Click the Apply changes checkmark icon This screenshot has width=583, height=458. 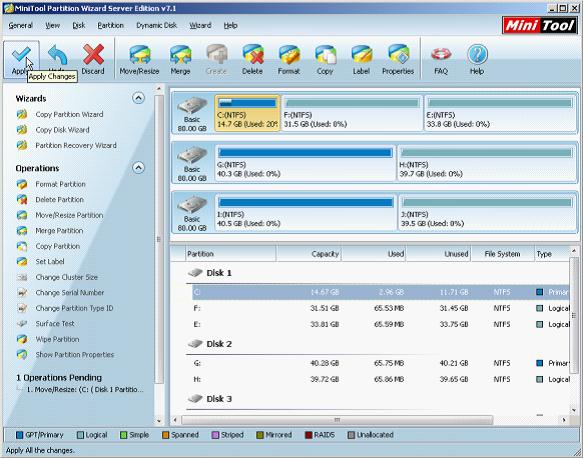point(21,55)
